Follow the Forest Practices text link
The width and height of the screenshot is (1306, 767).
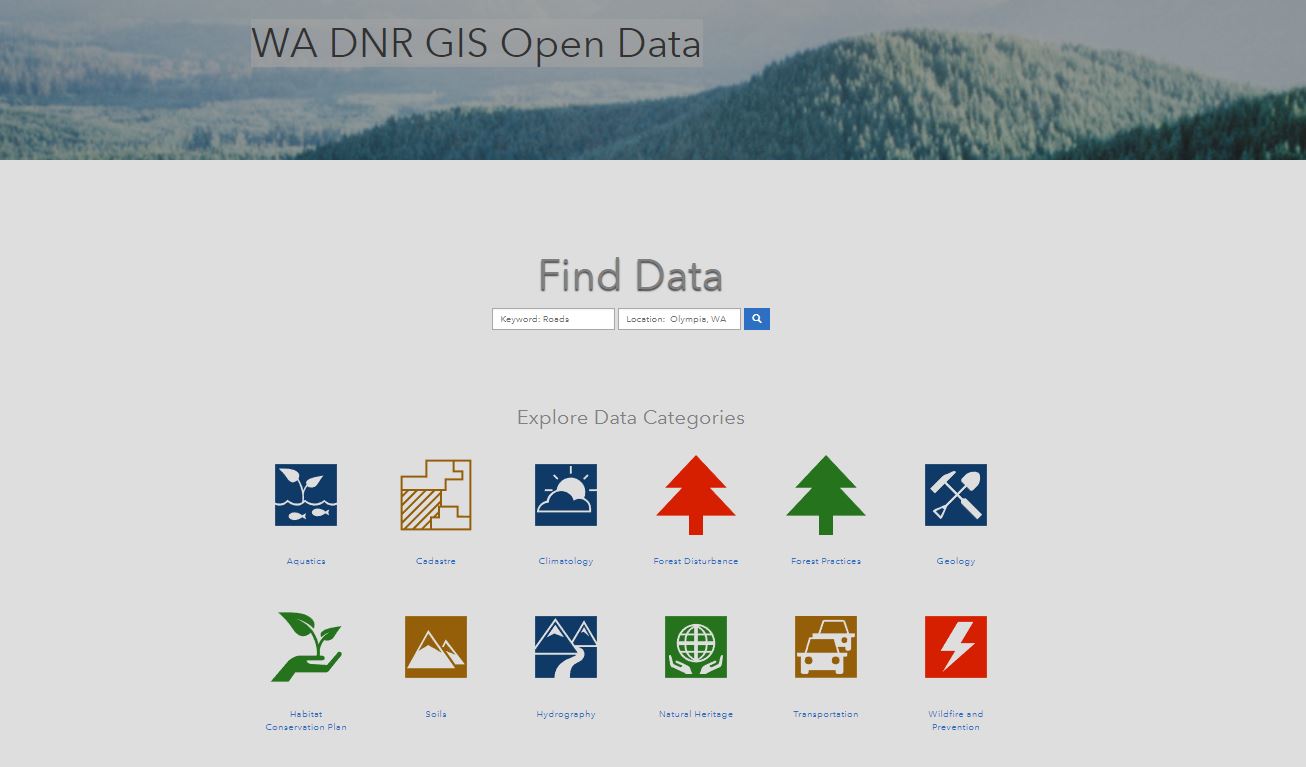[826, 561]
